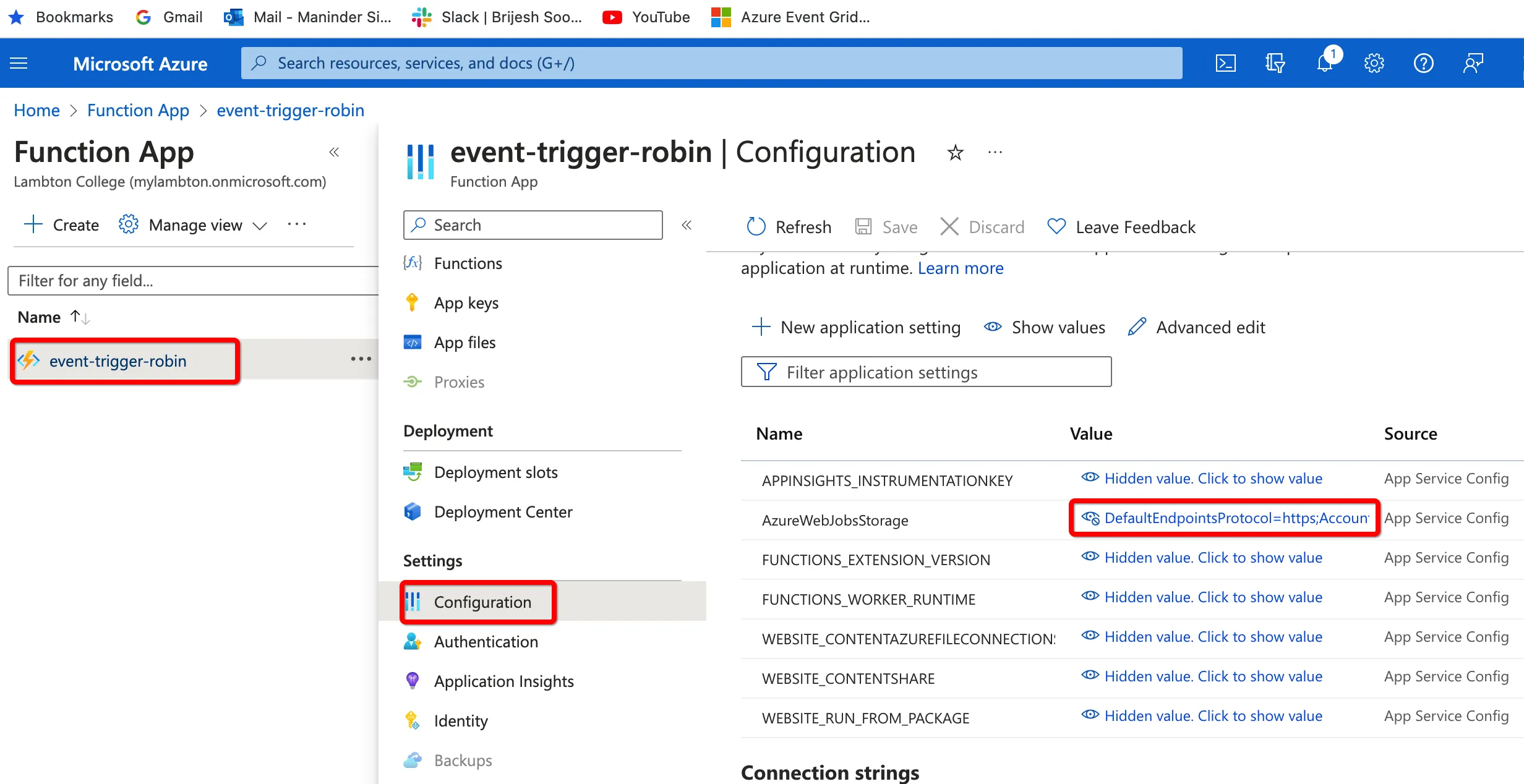Click the feedback person icon in header
This screenshot has width=1524, height=784.
(x=1473, y=63)
